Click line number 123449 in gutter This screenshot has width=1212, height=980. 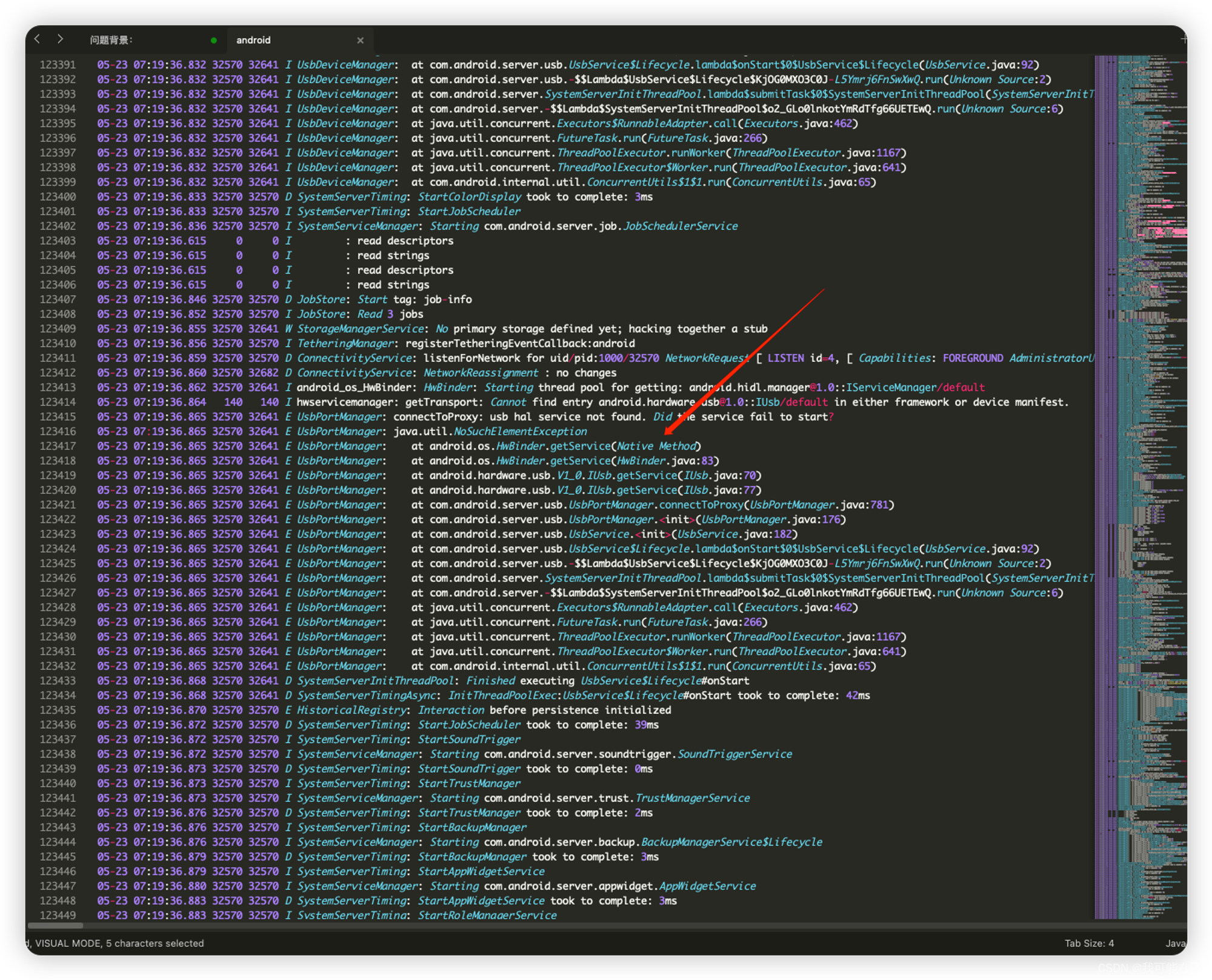click(x=58, y=915)
